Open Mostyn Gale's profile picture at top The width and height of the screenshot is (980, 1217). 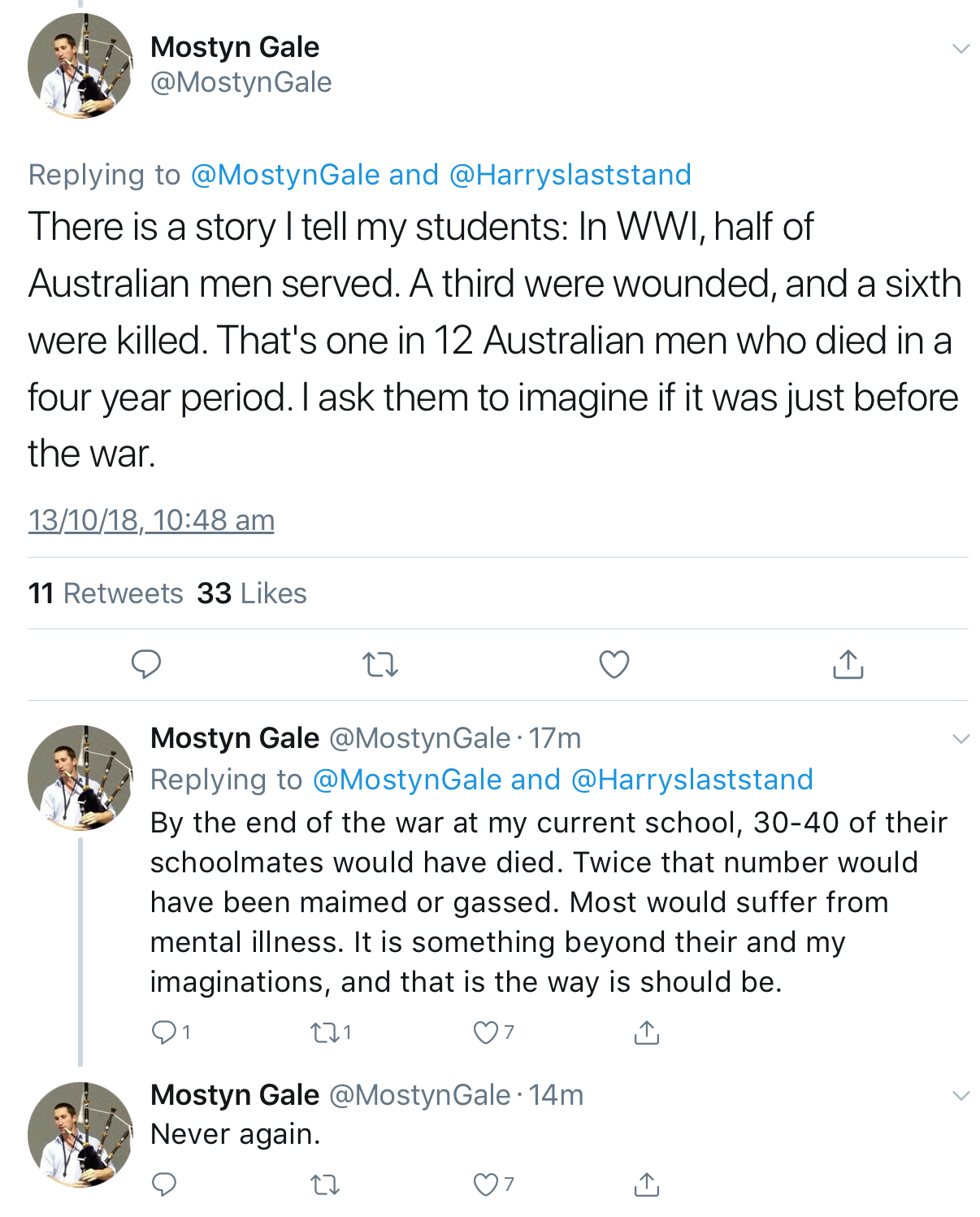pyautogui.click(x=80, y=66)
